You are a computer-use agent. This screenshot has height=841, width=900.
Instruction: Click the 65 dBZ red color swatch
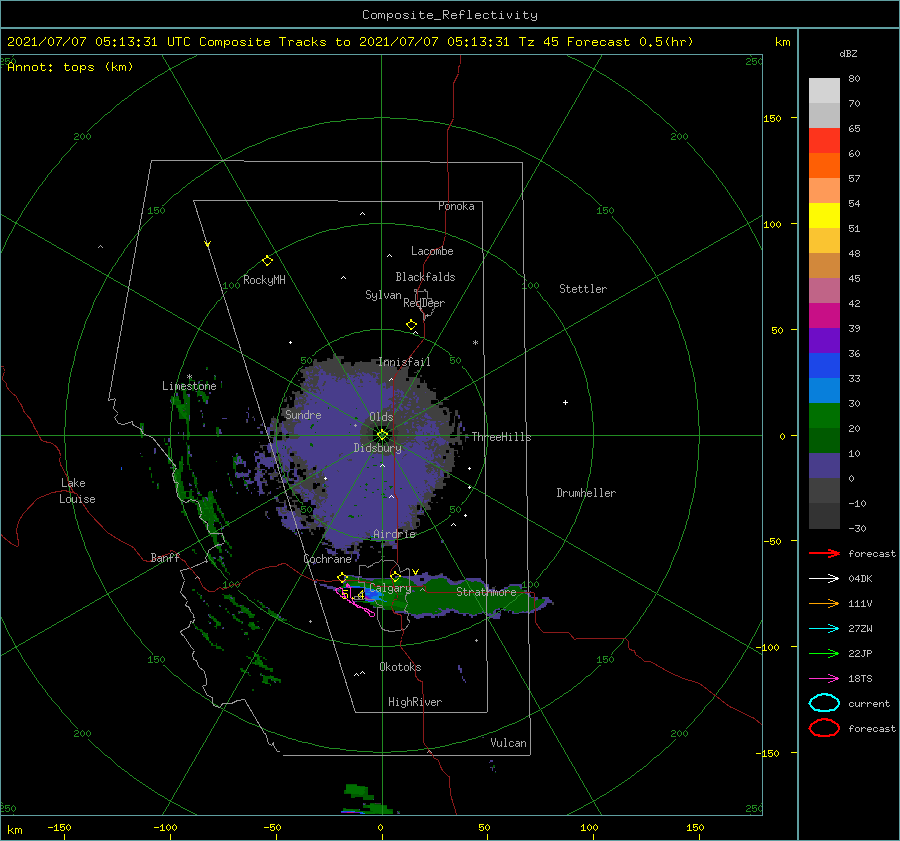(824, 140)
